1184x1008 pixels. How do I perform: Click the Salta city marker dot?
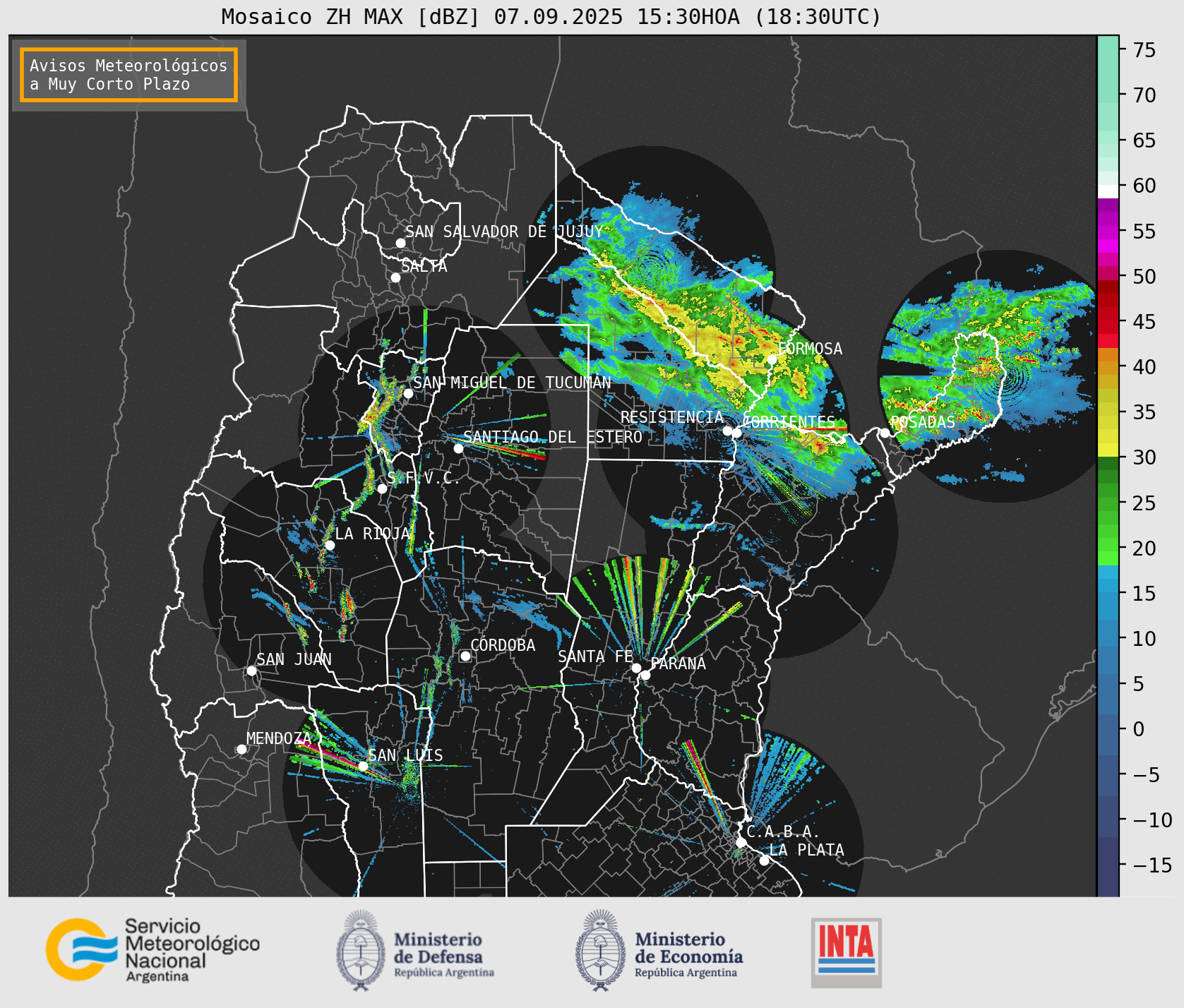(x=396, y=277)
